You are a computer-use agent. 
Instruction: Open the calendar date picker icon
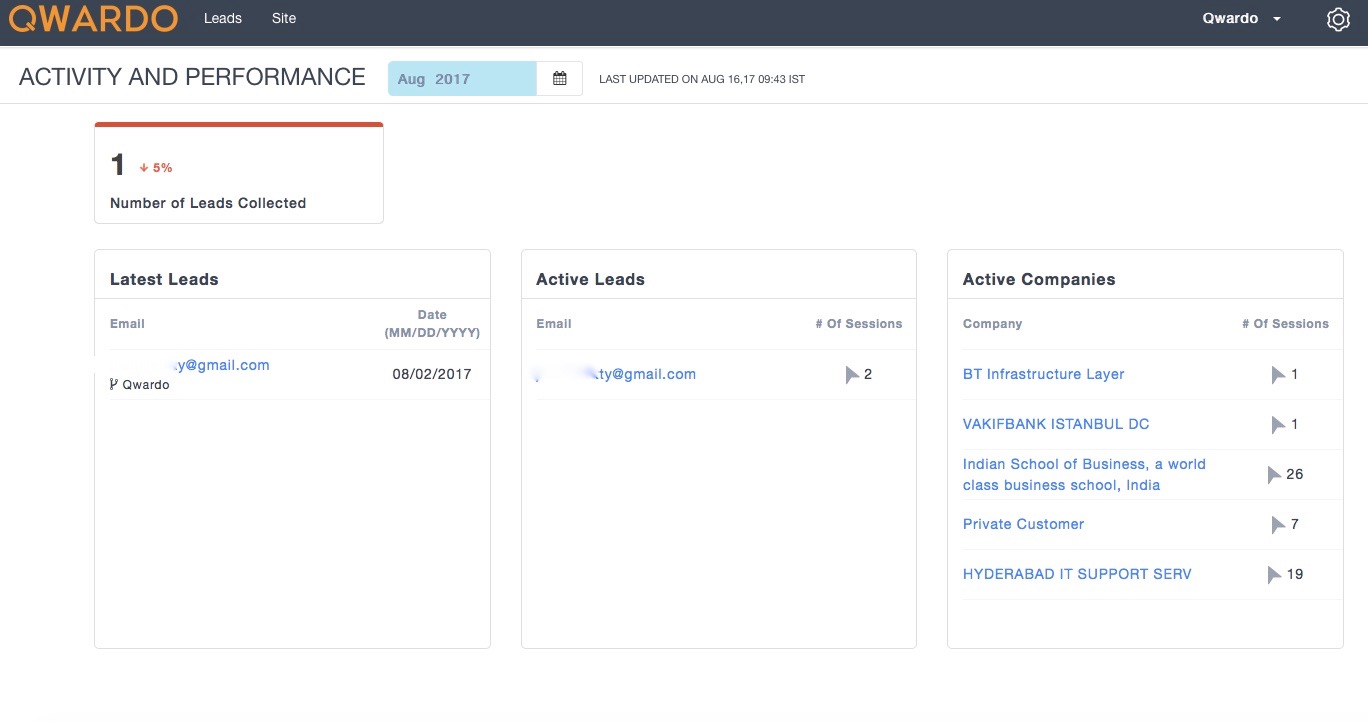point(560,79)
